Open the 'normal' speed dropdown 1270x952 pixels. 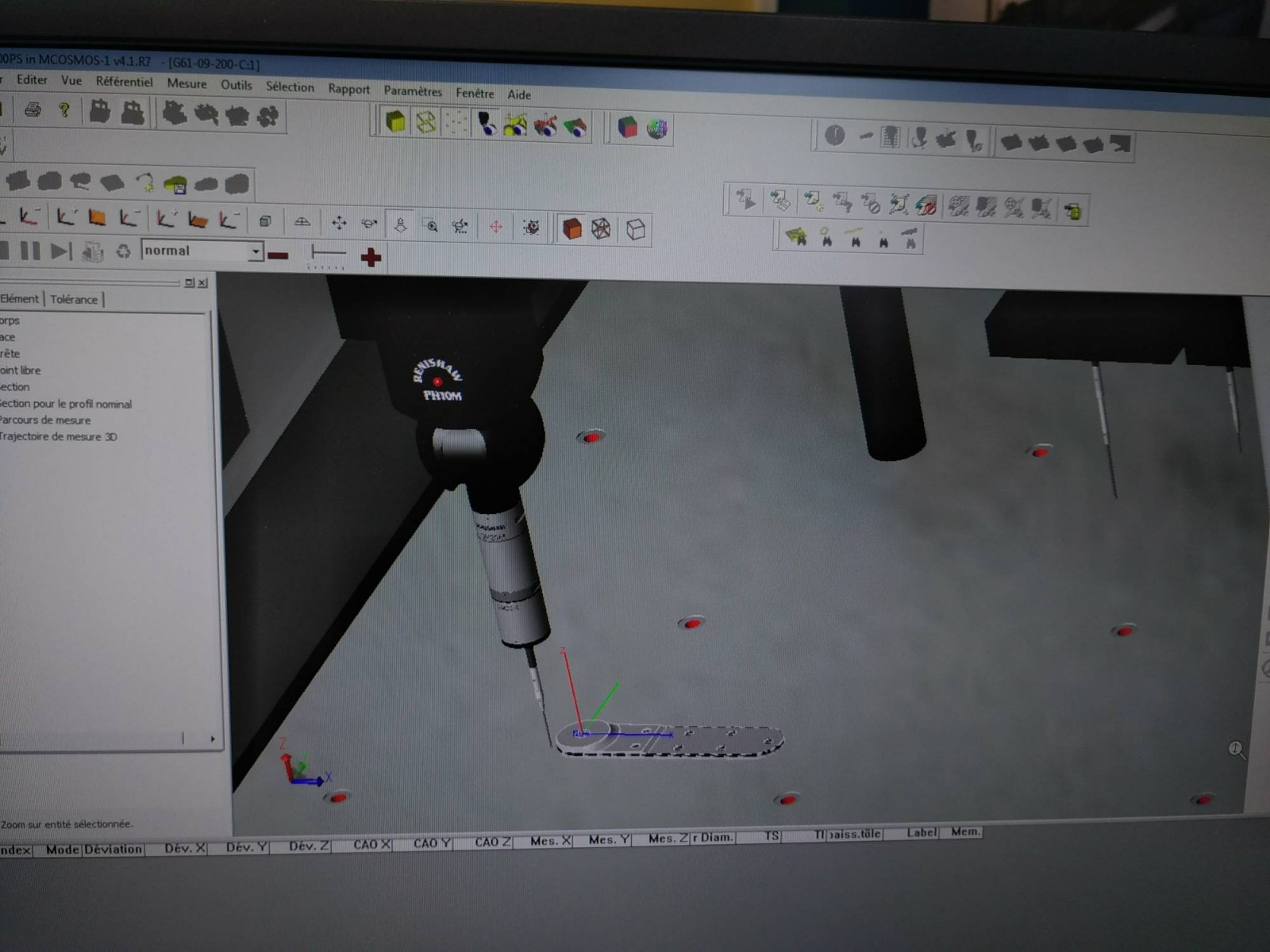pyautogui.click(x=255, y=251)
